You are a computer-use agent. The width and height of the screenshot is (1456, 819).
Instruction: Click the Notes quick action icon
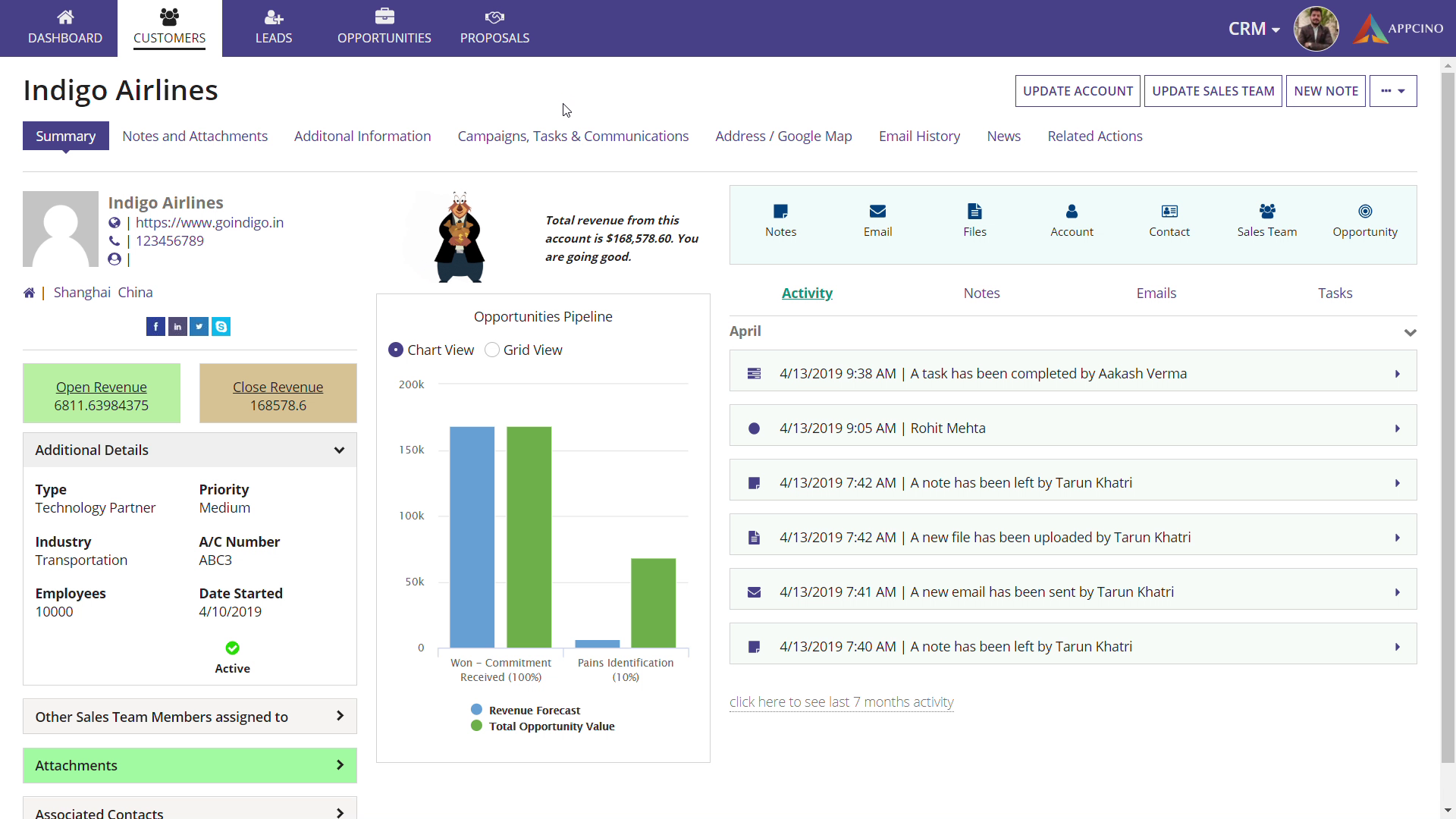click(780, 212)
